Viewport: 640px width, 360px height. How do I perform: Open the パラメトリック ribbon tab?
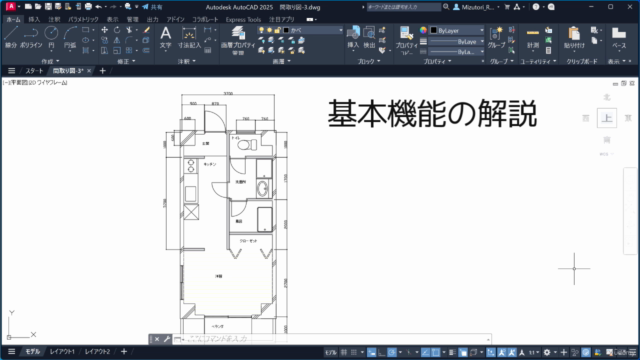click(83, 19)
